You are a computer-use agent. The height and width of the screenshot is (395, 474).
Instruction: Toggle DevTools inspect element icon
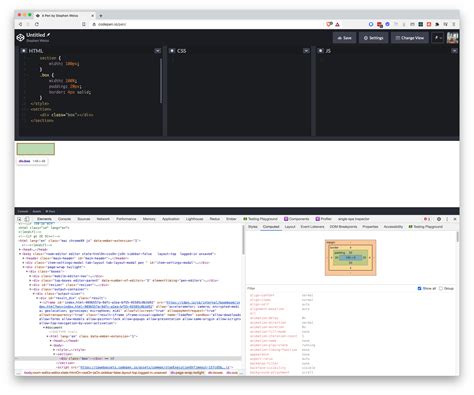19,219
